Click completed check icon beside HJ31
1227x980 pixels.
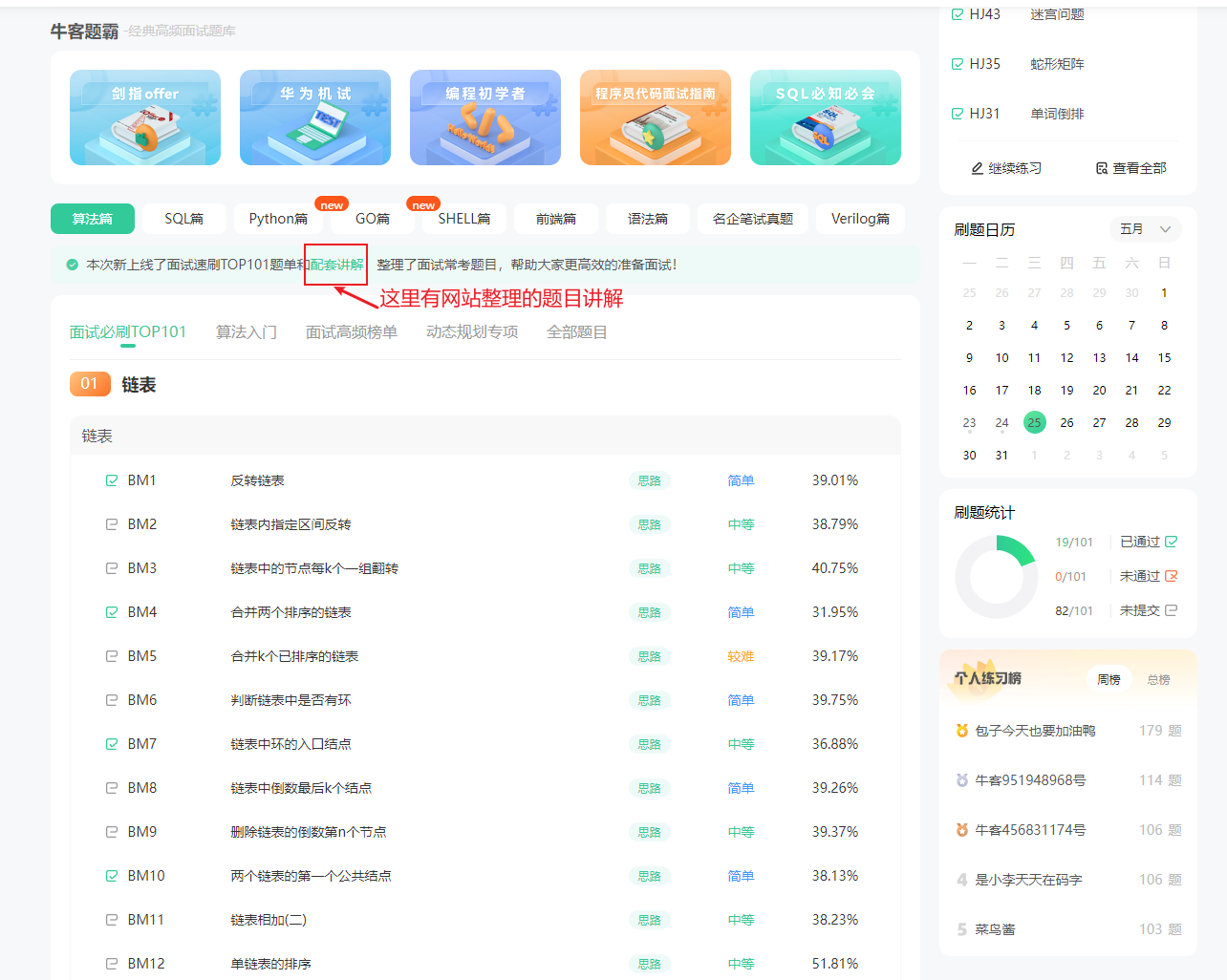pos(958,114)
